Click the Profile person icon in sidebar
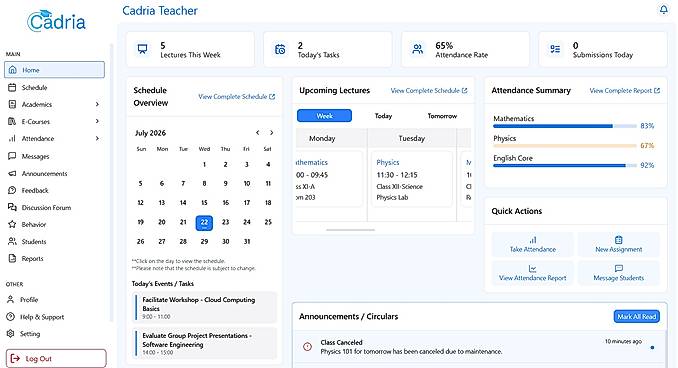This screenshot has width=678, height=368. (11, 299)
